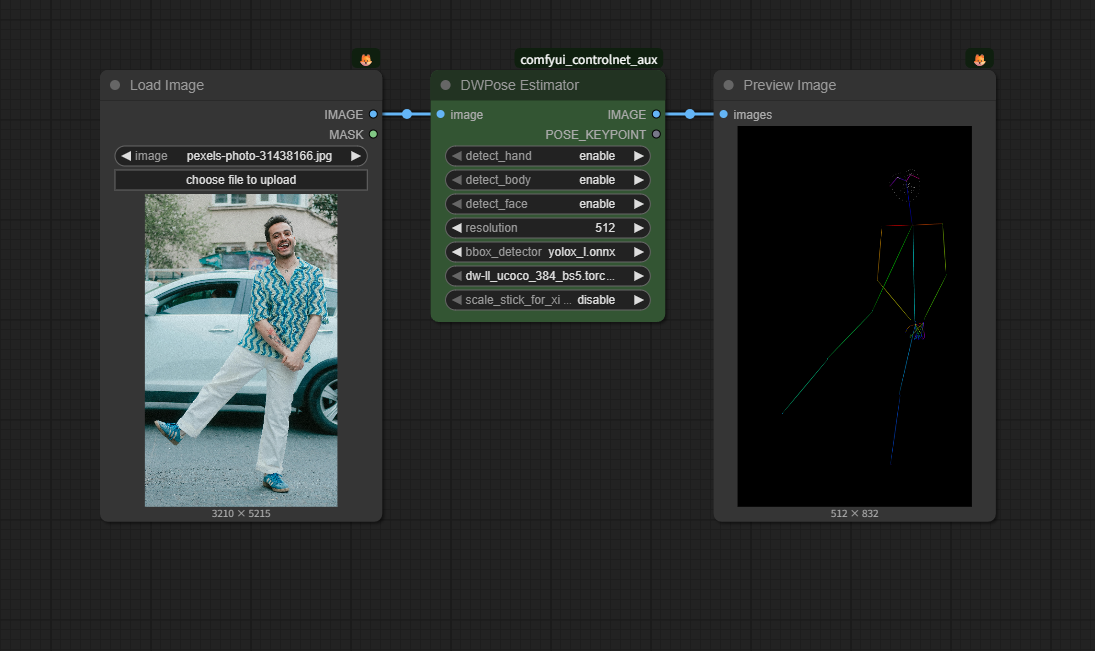Collapse the Load Image node via its dot
Screen dimensions: 1095x651
[115, 86]
